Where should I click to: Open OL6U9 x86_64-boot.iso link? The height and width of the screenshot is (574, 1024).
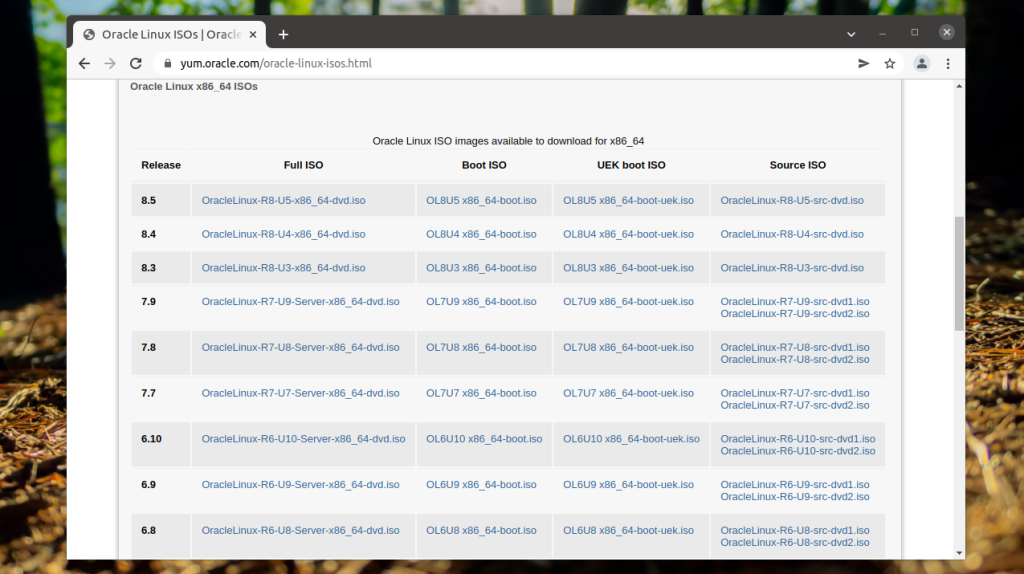[481, 485]
